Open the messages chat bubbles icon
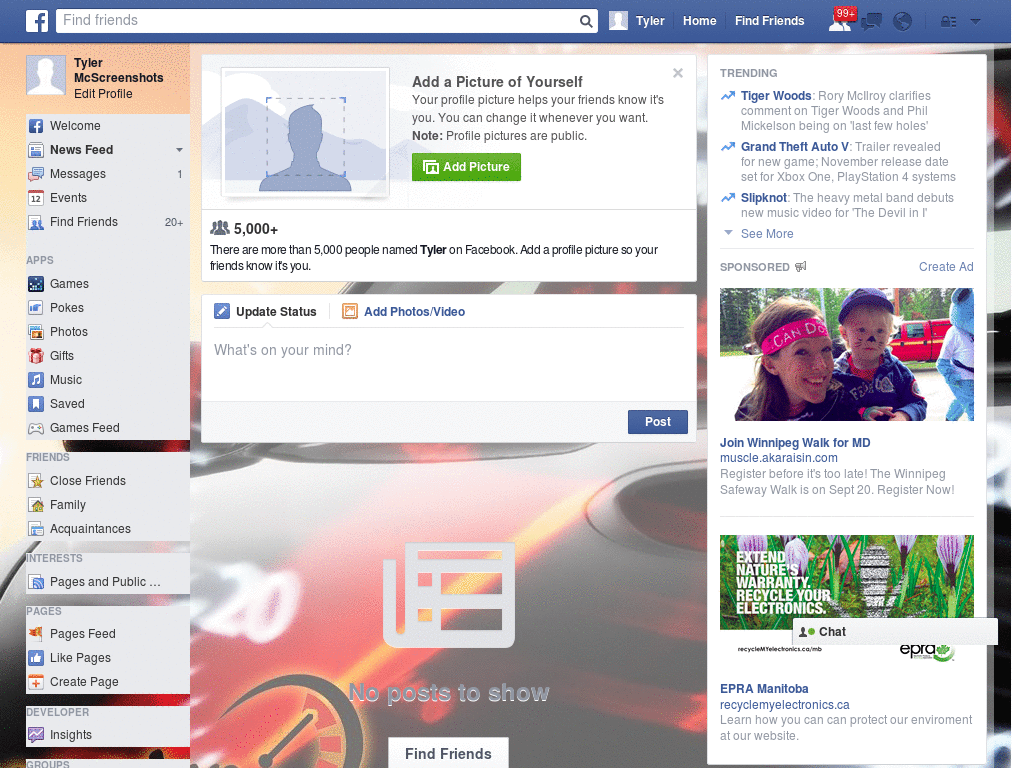 click(x=871, y=22)
